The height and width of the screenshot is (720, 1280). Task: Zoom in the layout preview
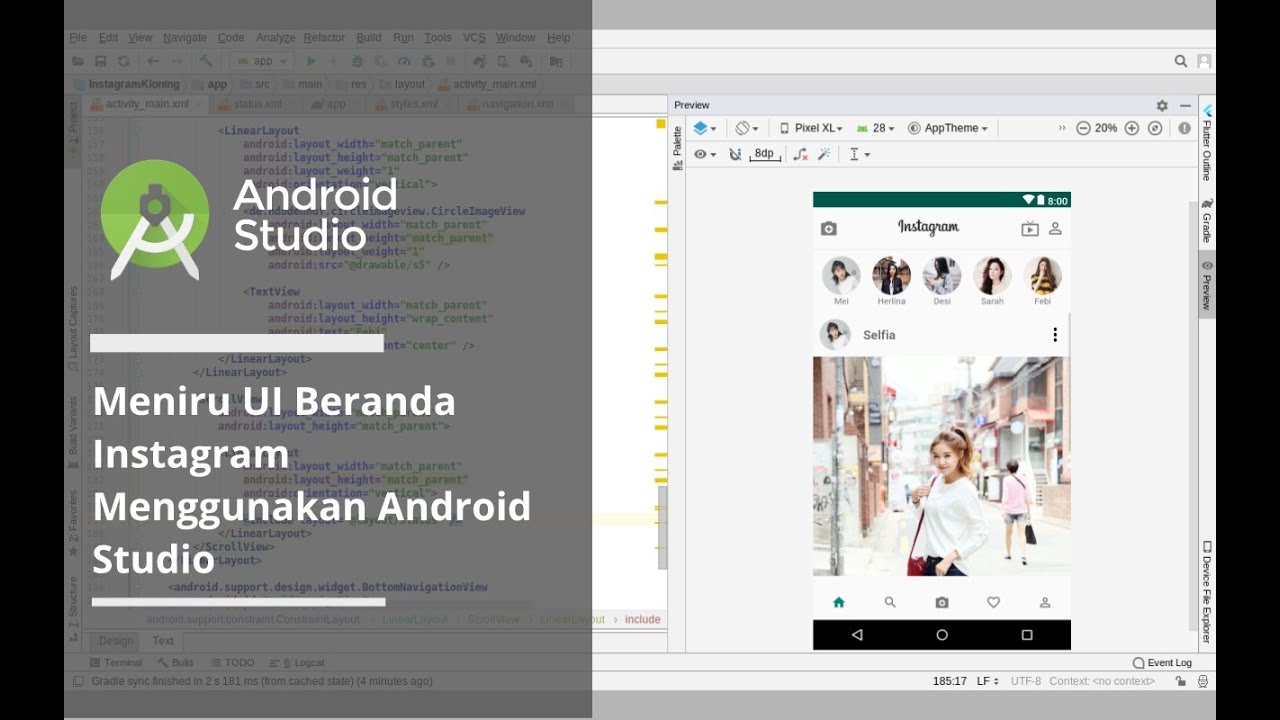tap(1132, 128)
